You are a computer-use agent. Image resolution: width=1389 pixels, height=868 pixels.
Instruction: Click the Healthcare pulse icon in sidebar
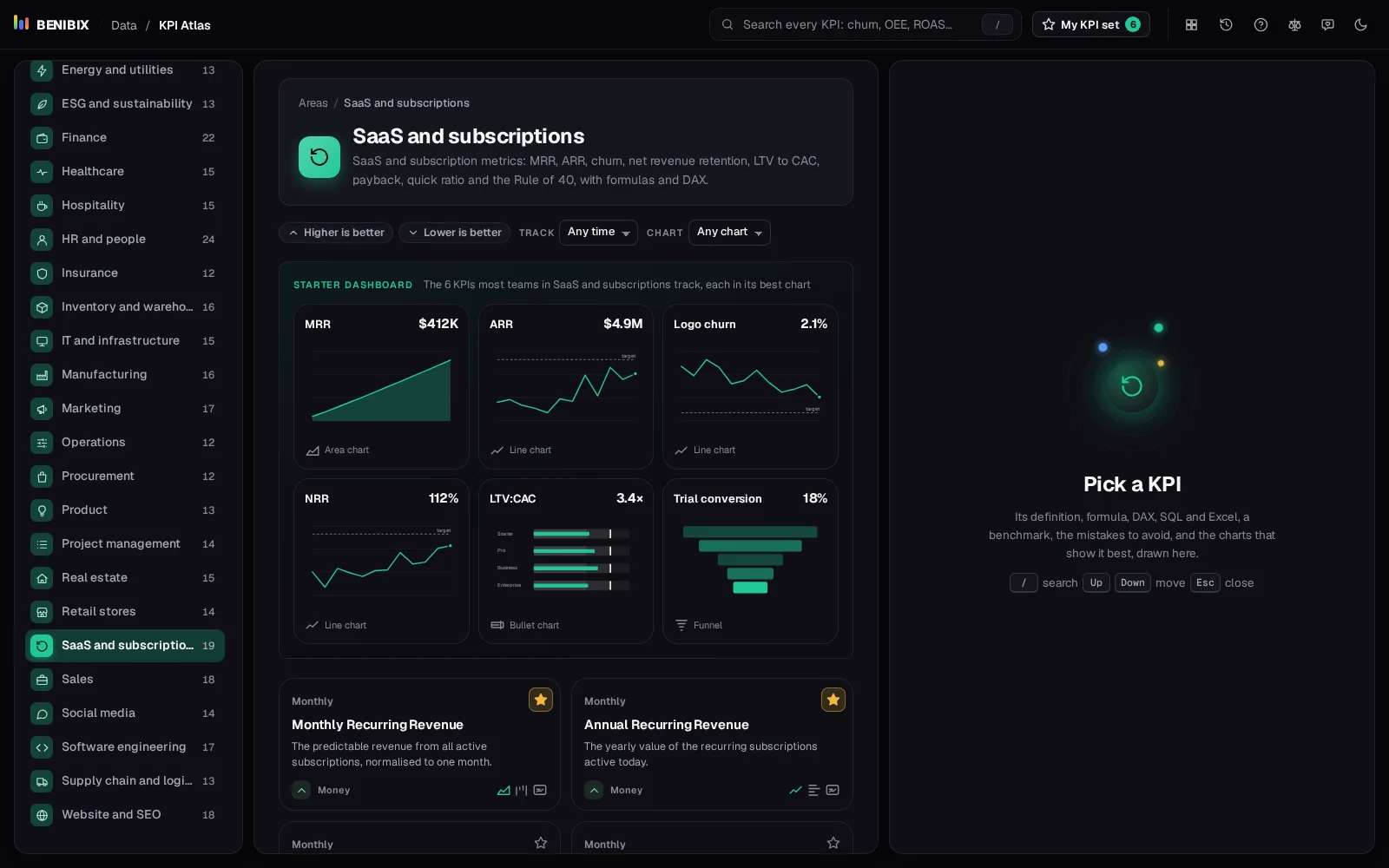point(42,172)
